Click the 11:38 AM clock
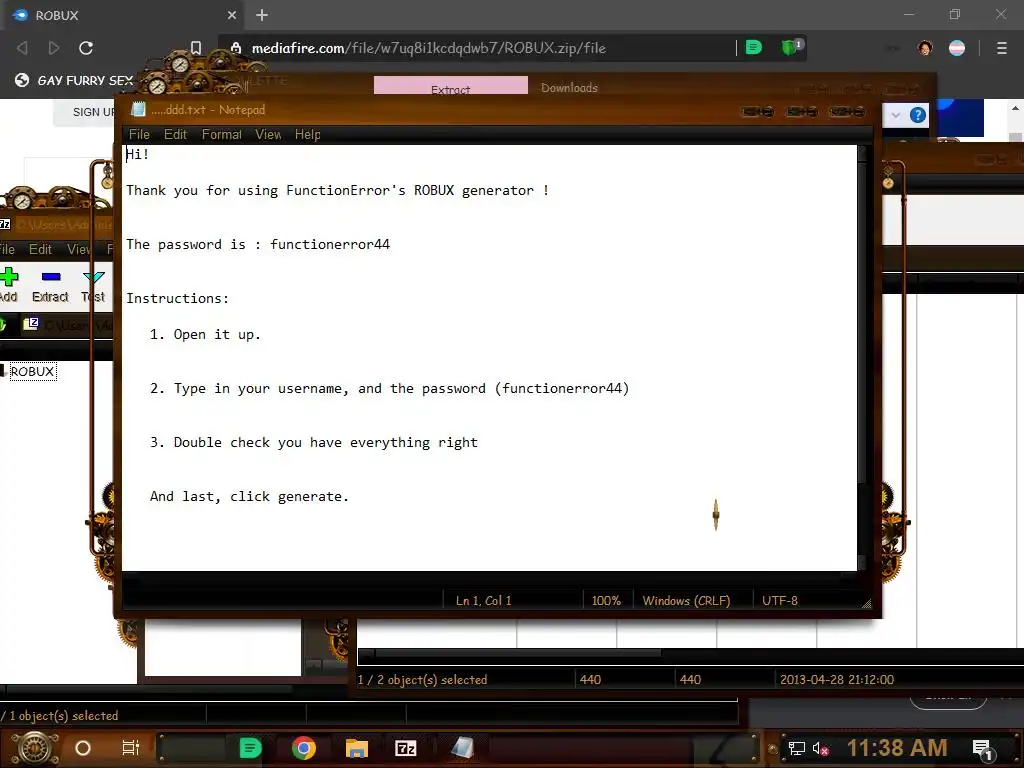The image size is (1024, 768). pos(897,748)
